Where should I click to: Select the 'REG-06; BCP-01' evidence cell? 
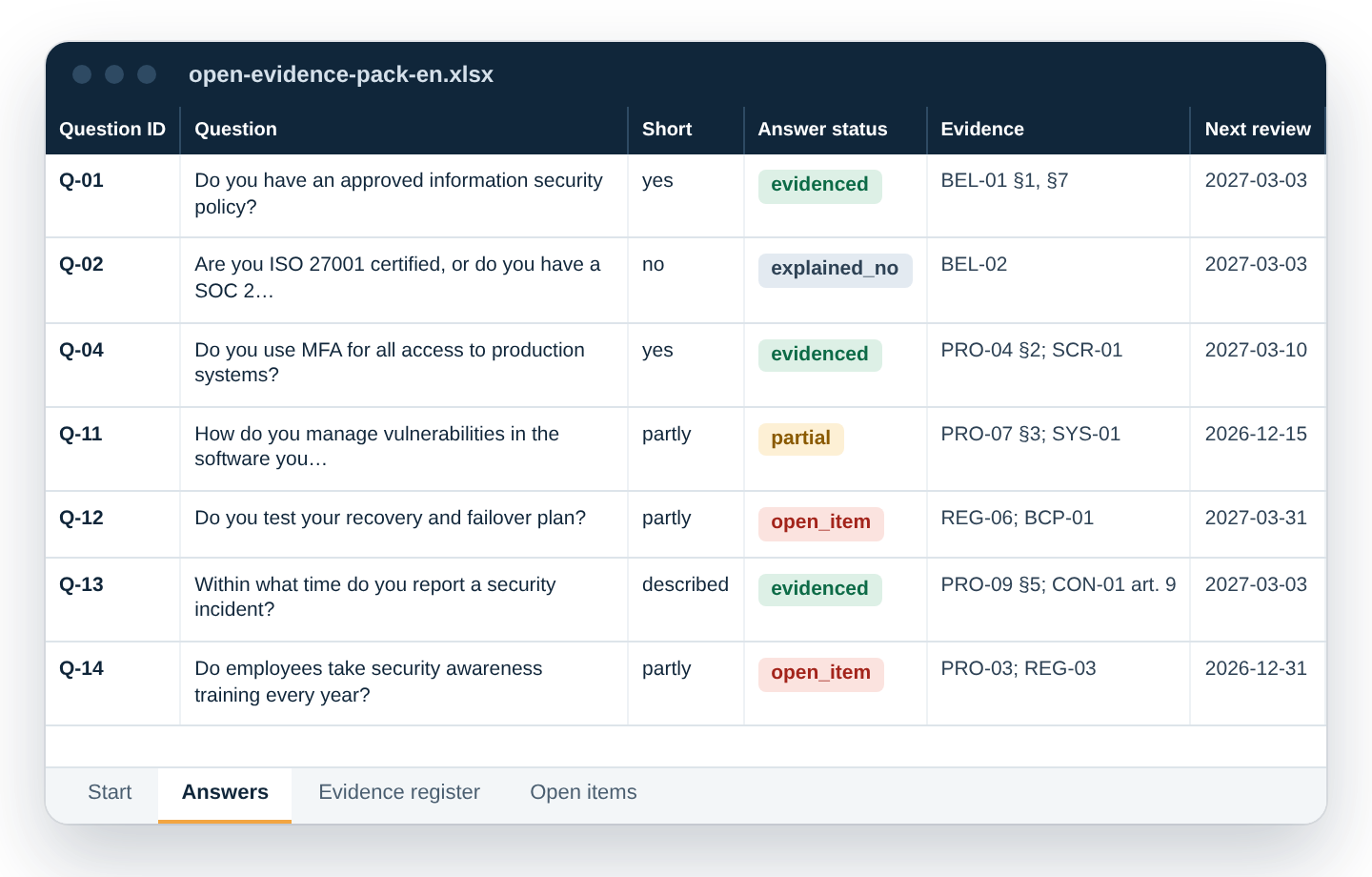(x=1059, y=524)
